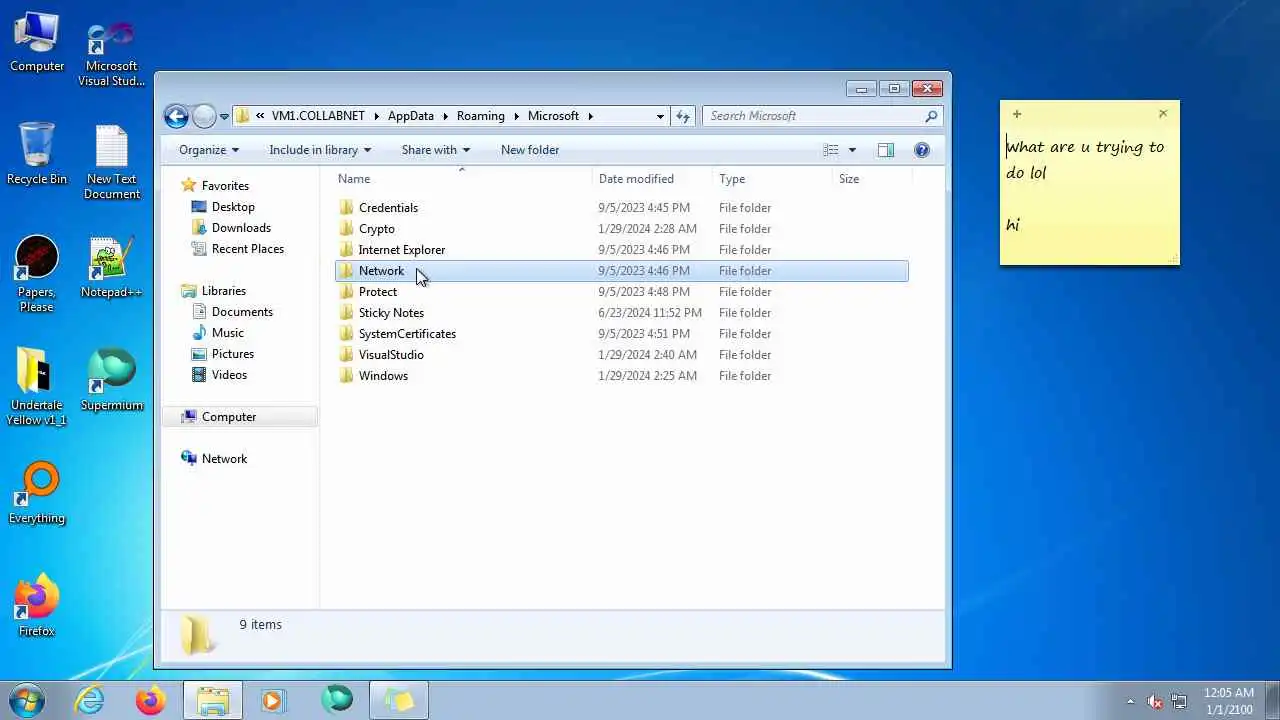
Task: Select Downloads in Favorites sidebar
Action: (x=241, y=228)
